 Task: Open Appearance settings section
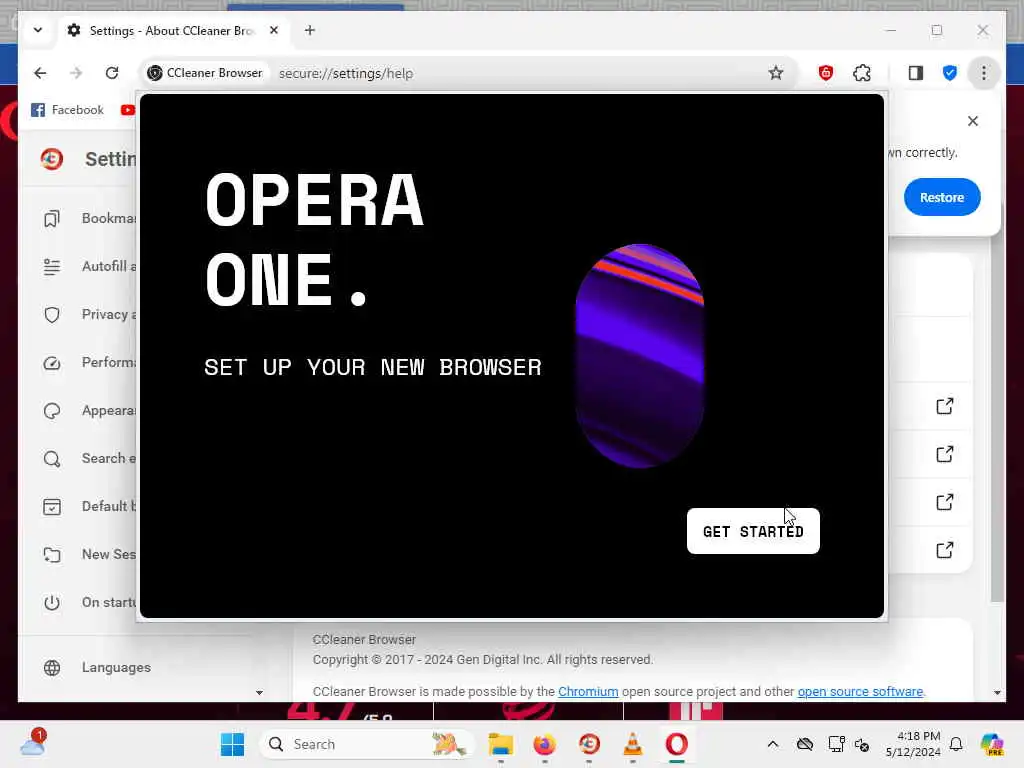pos(90,410)
